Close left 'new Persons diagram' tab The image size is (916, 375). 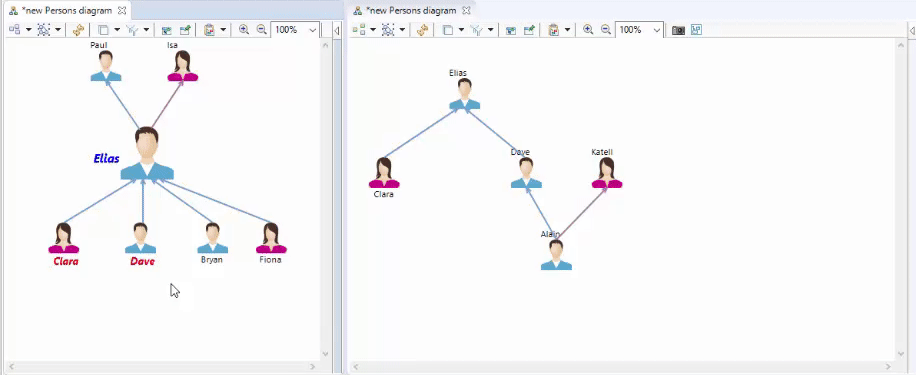pyautogui.click(x=122, y=11)
